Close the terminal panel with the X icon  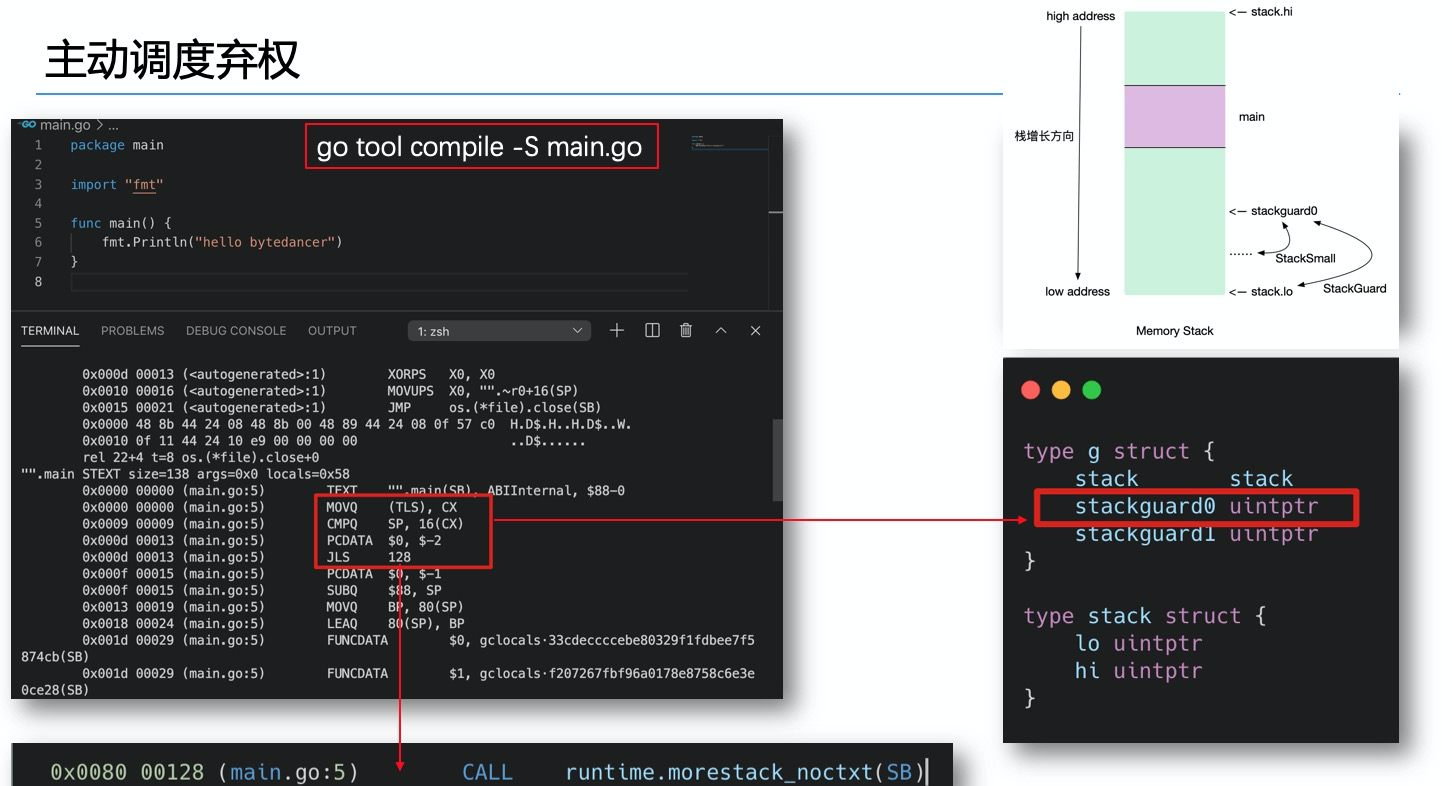[756, 330]
